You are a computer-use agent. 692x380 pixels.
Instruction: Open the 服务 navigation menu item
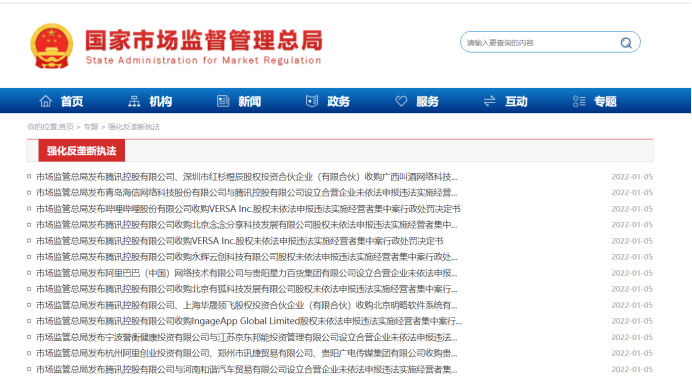pos(427,102)
